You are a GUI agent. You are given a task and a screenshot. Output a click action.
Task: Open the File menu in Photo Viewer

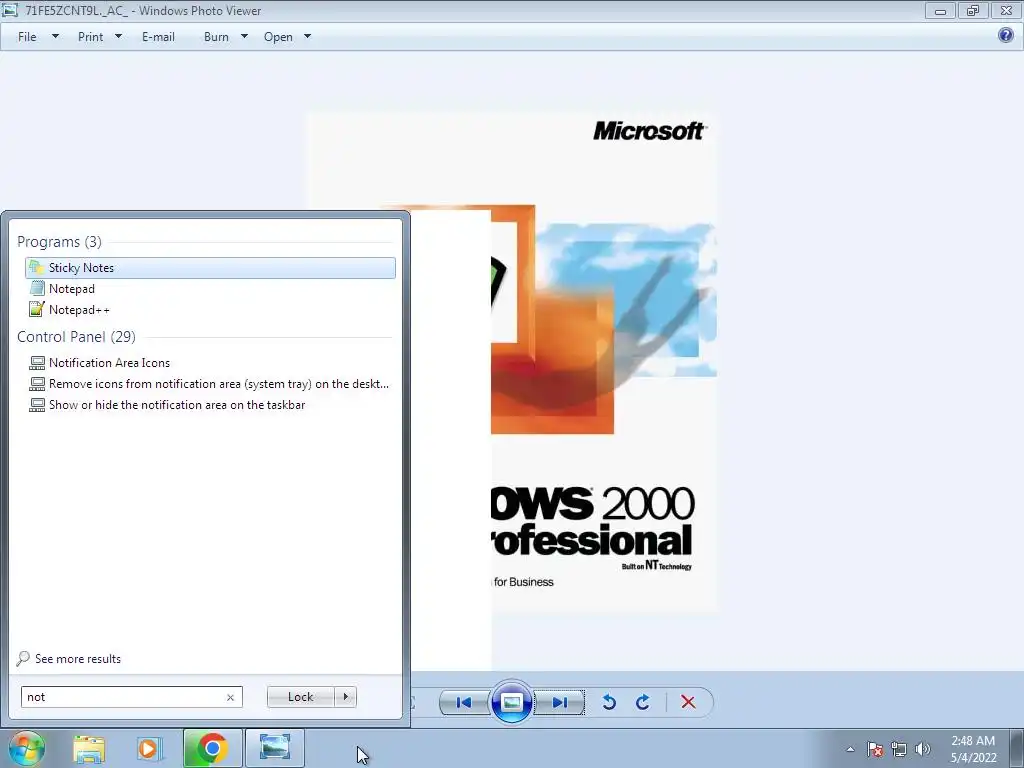[27, 37]
